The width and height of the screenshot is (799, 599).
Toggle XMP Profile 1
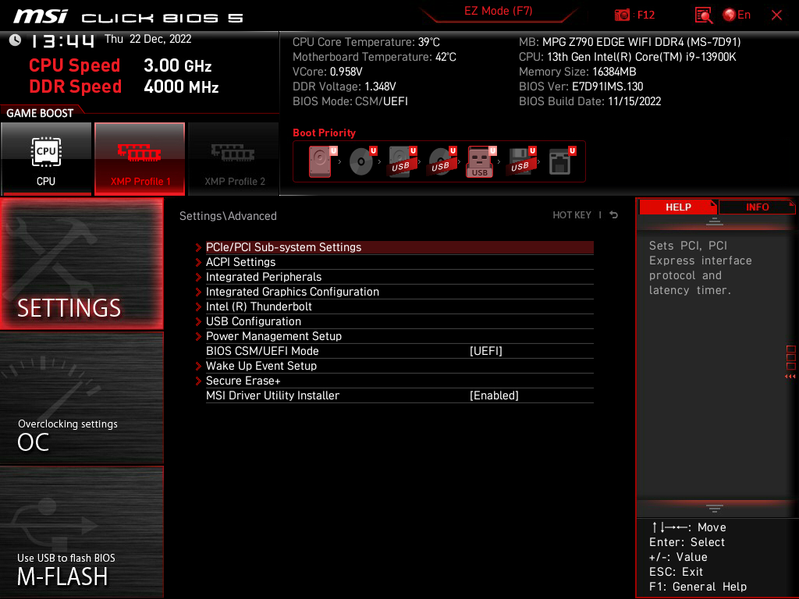point(140,158)
